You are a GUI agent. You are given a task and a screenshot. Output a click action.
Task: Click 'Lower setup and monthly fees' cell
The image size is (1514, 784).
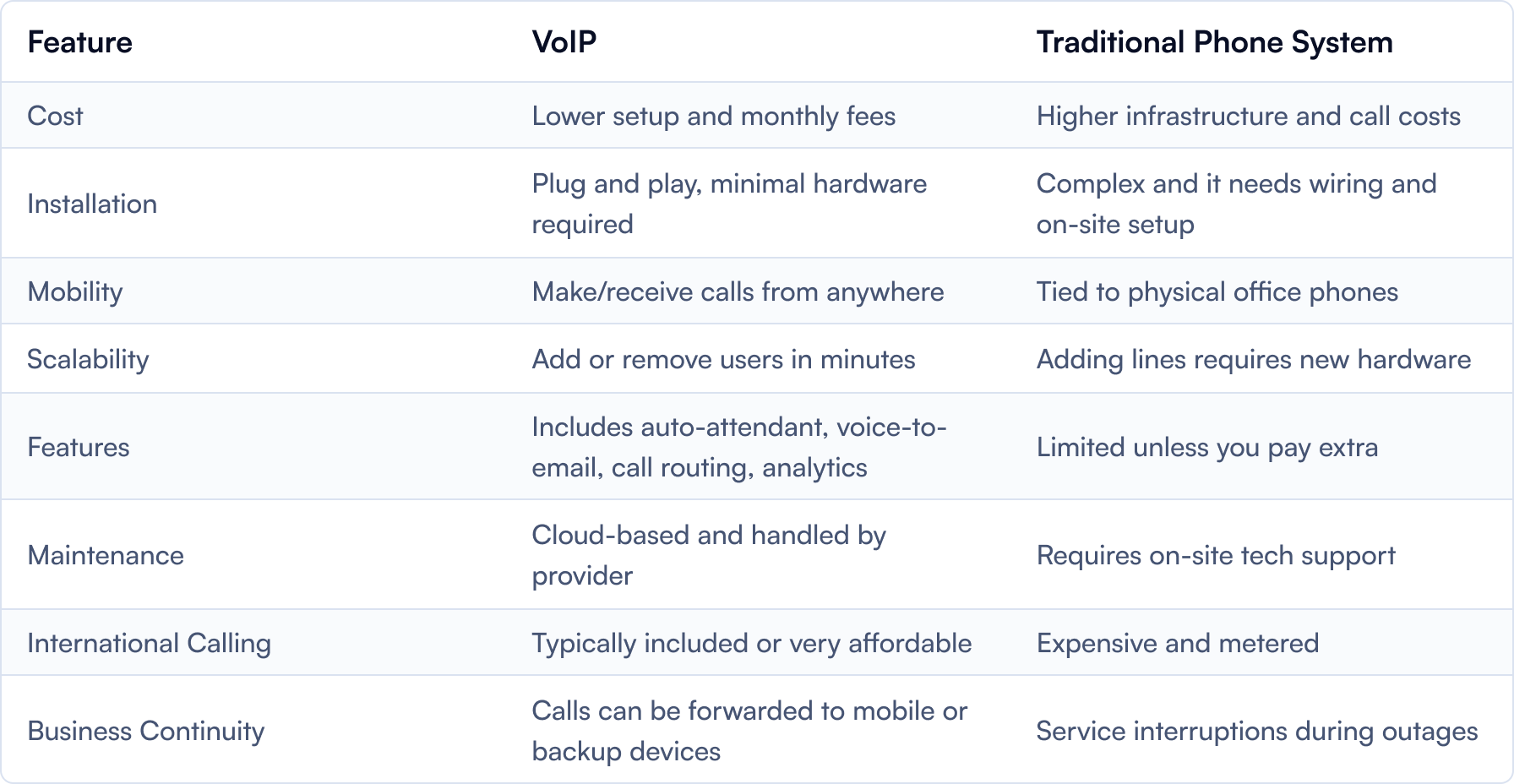[713, 116]
